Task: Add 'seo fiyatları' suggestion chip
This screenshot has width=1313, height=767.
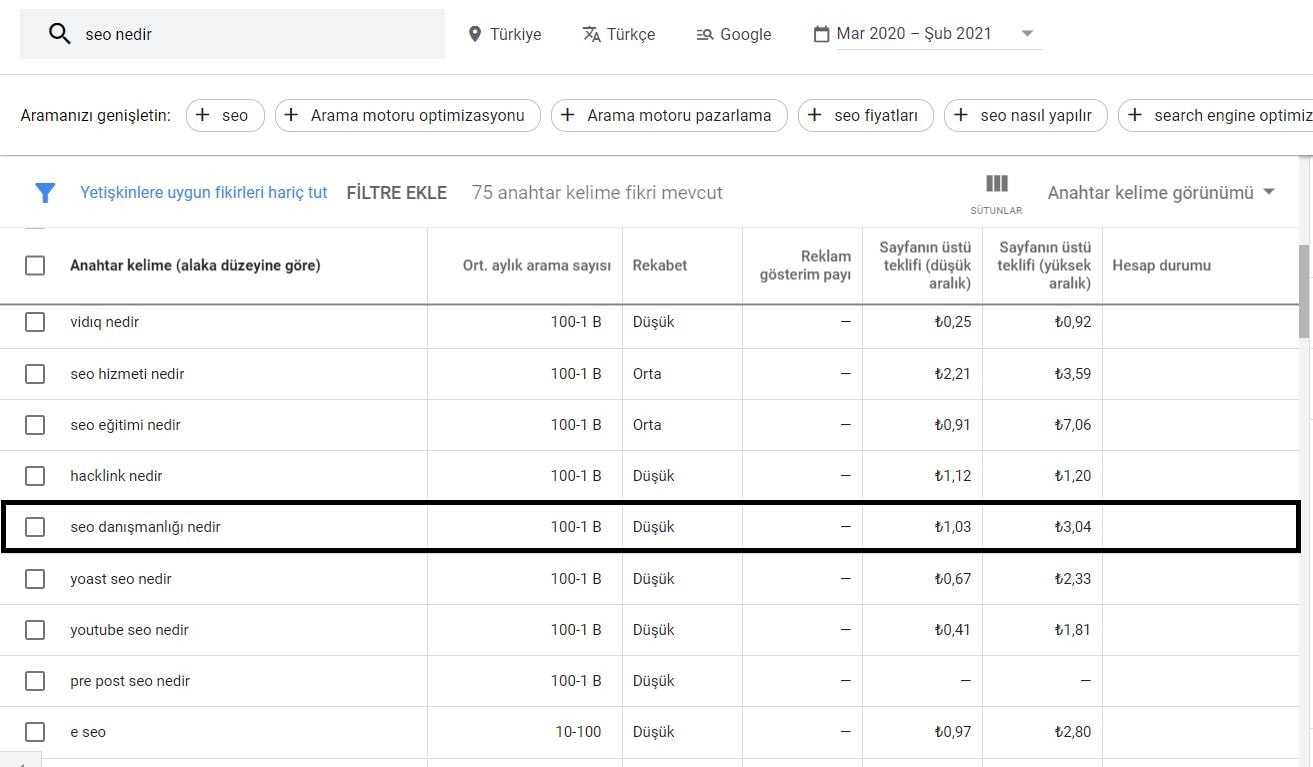Action: pyautogui.click(x=866, y=115)
